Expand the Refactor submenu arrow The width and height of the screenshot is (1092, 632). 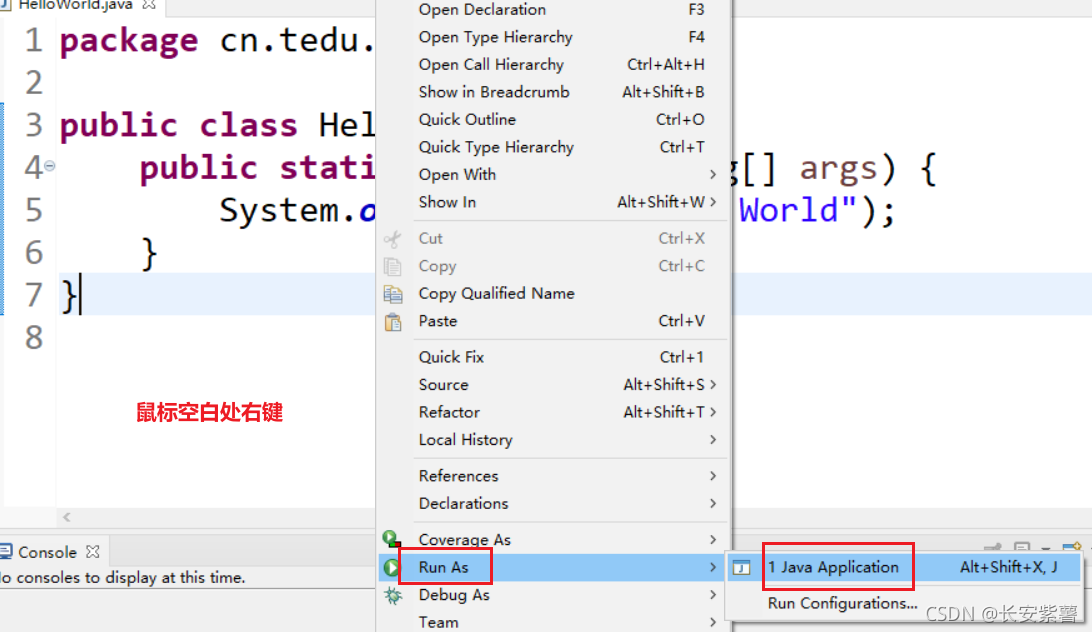(713, 413)
